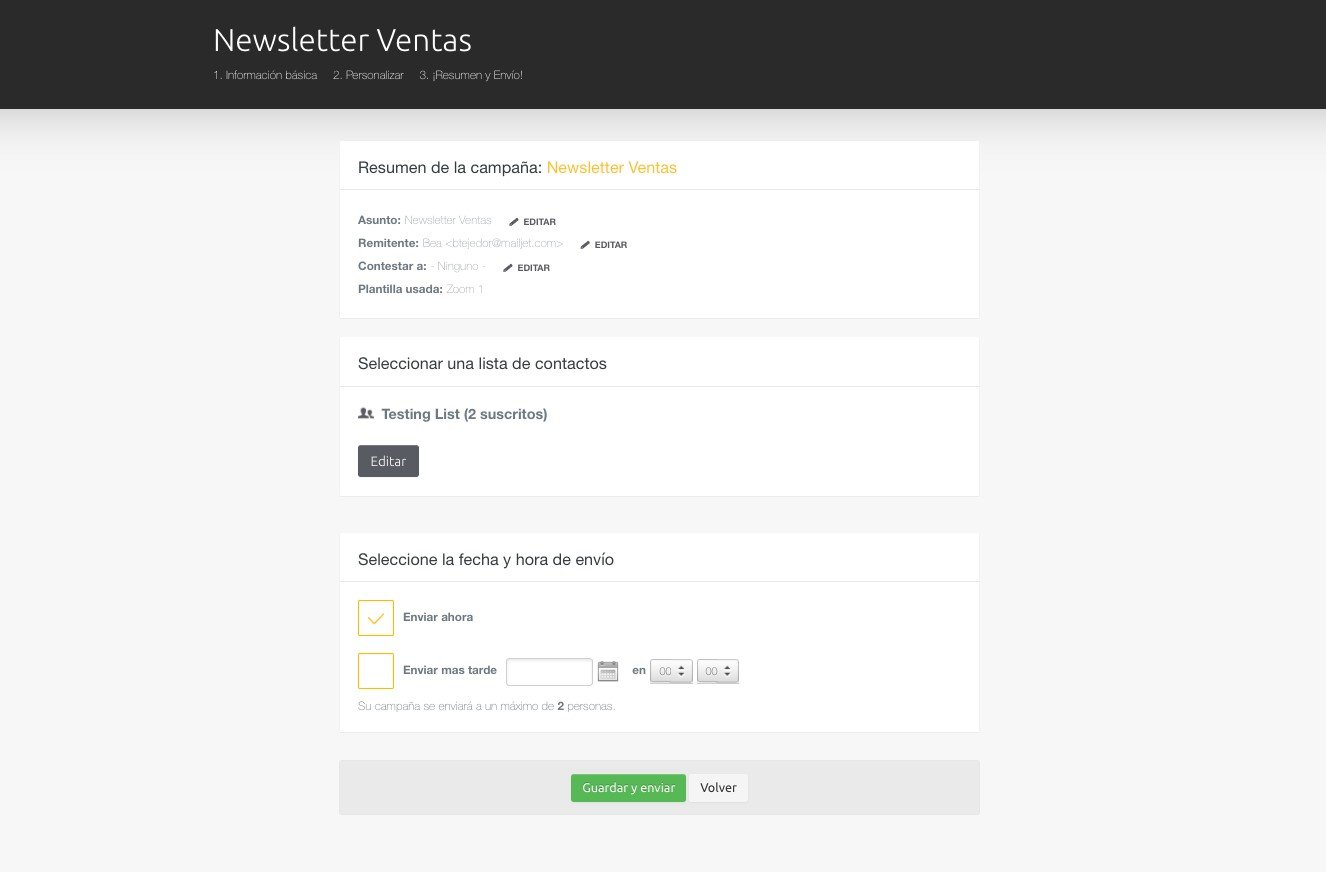1326x872 pixels.
Task: Enable the Enviar mas tarde checkbox
Action: 376,671
